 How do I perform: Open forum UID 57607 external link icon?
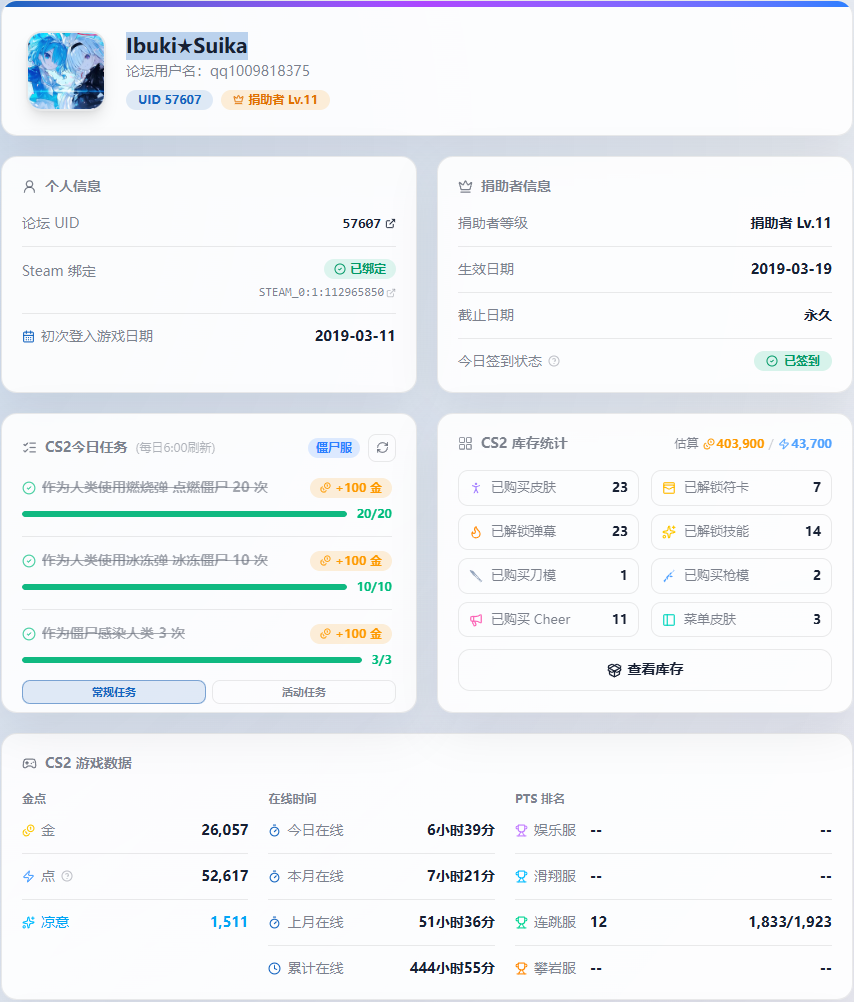(391, 224)
